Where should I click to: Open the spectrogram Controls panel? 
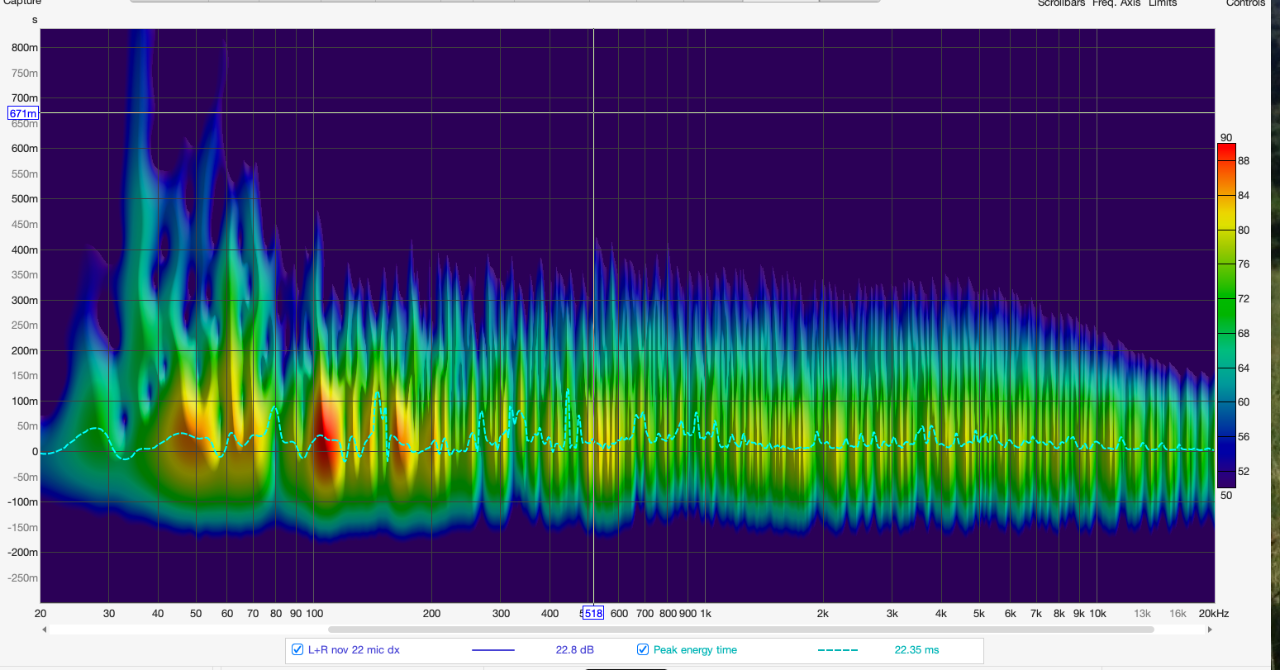click(1245, 4)
